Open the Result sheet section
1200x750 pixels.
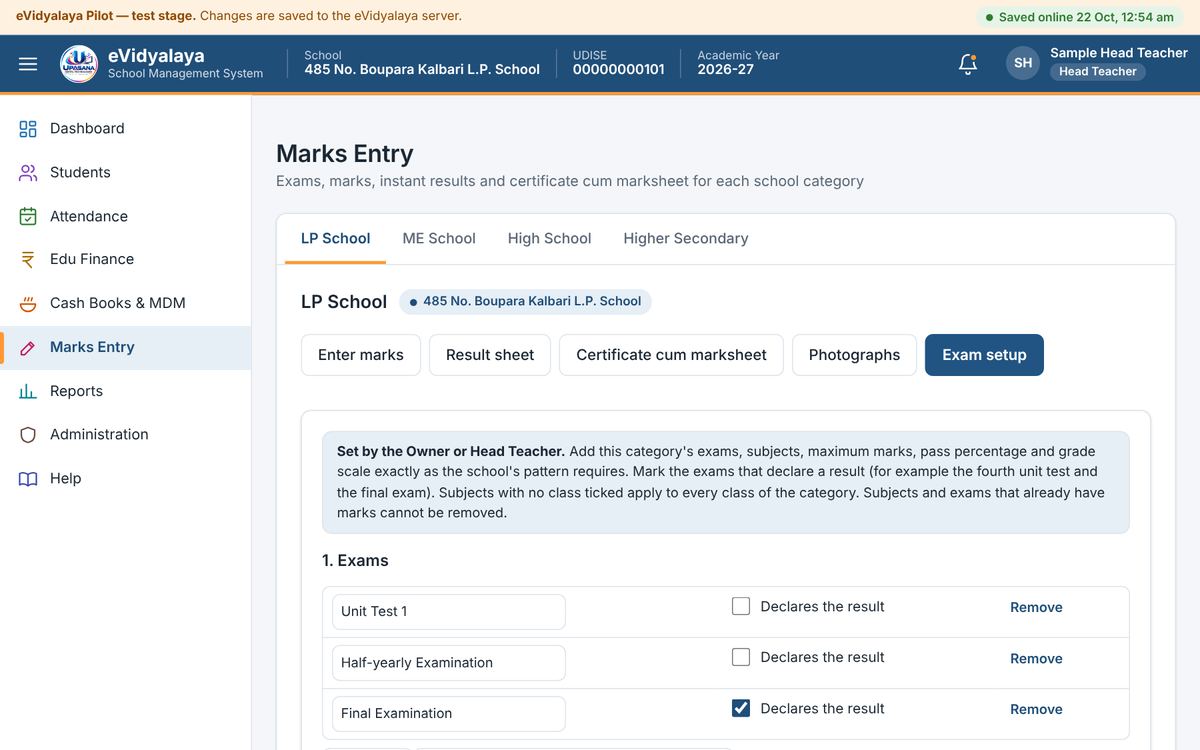pos(490,355)
